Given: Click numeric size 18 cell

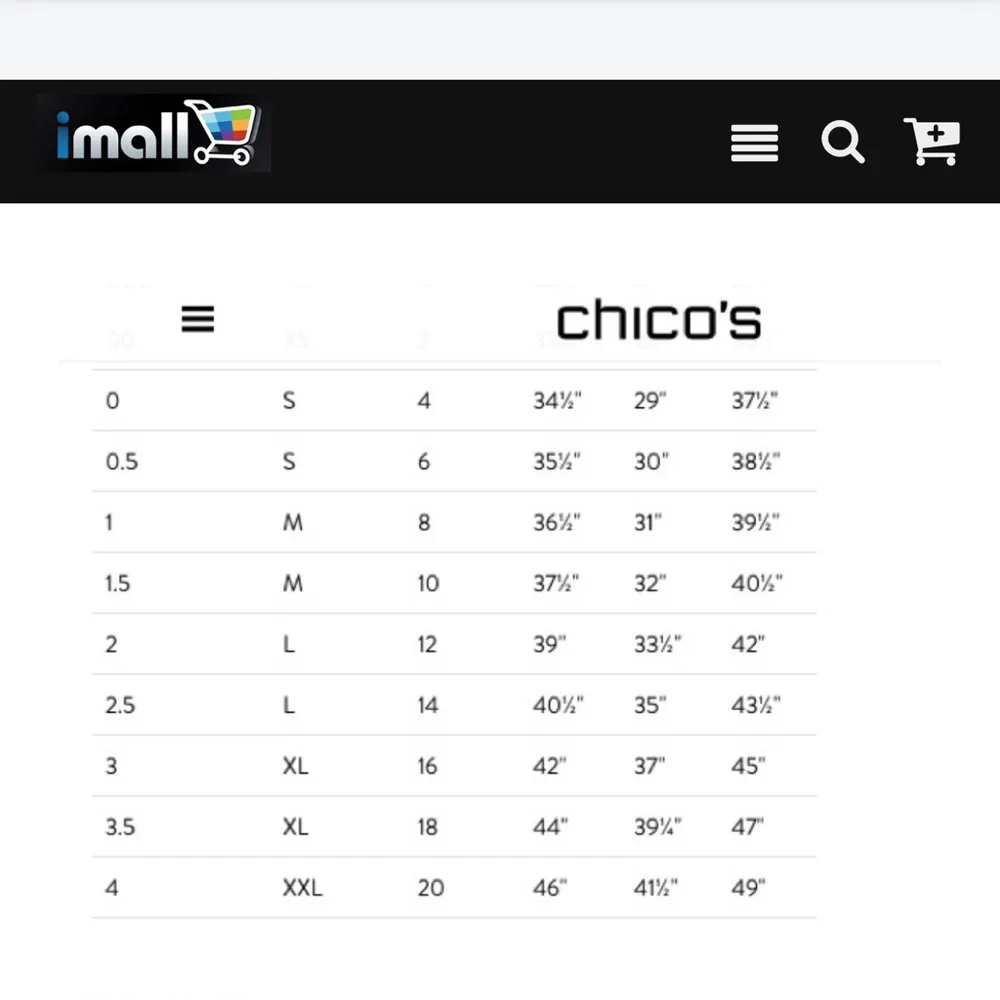Looking at the screenshot, I should click(428, 827).
